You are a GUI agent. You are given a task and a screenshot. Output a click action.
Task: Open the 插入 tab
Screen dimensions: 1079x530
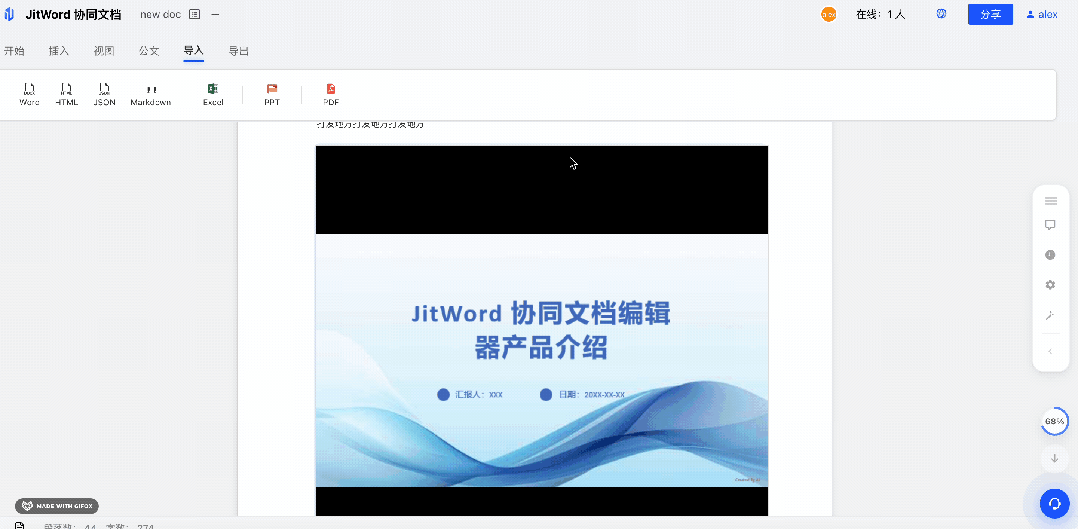(x=59, y=51)
